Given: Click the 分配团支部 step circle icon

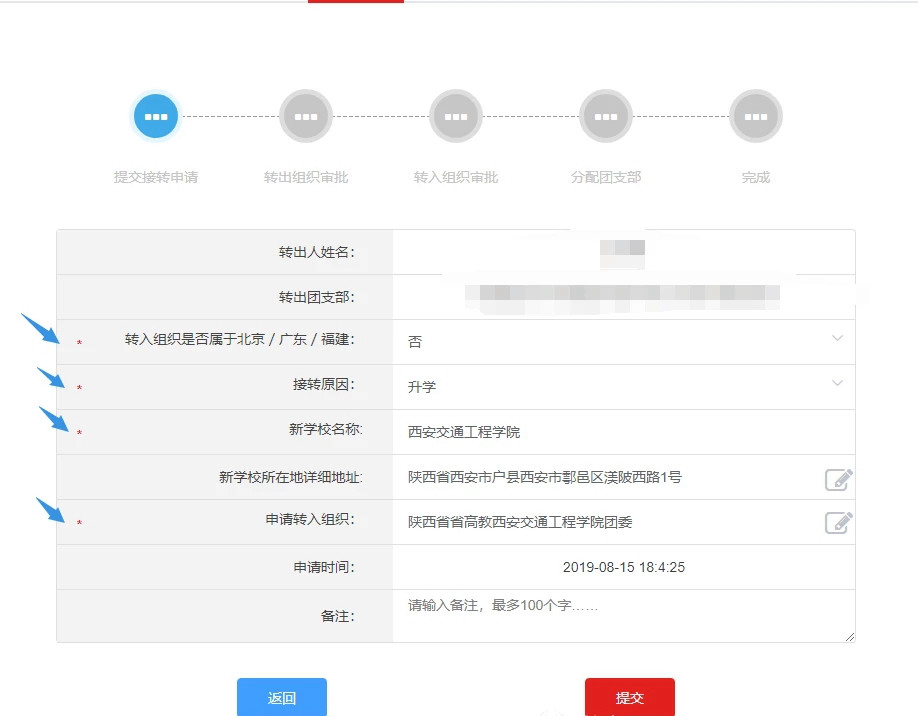Looking at the screenshot, I should pyautogui.click(x=605, y=116).
